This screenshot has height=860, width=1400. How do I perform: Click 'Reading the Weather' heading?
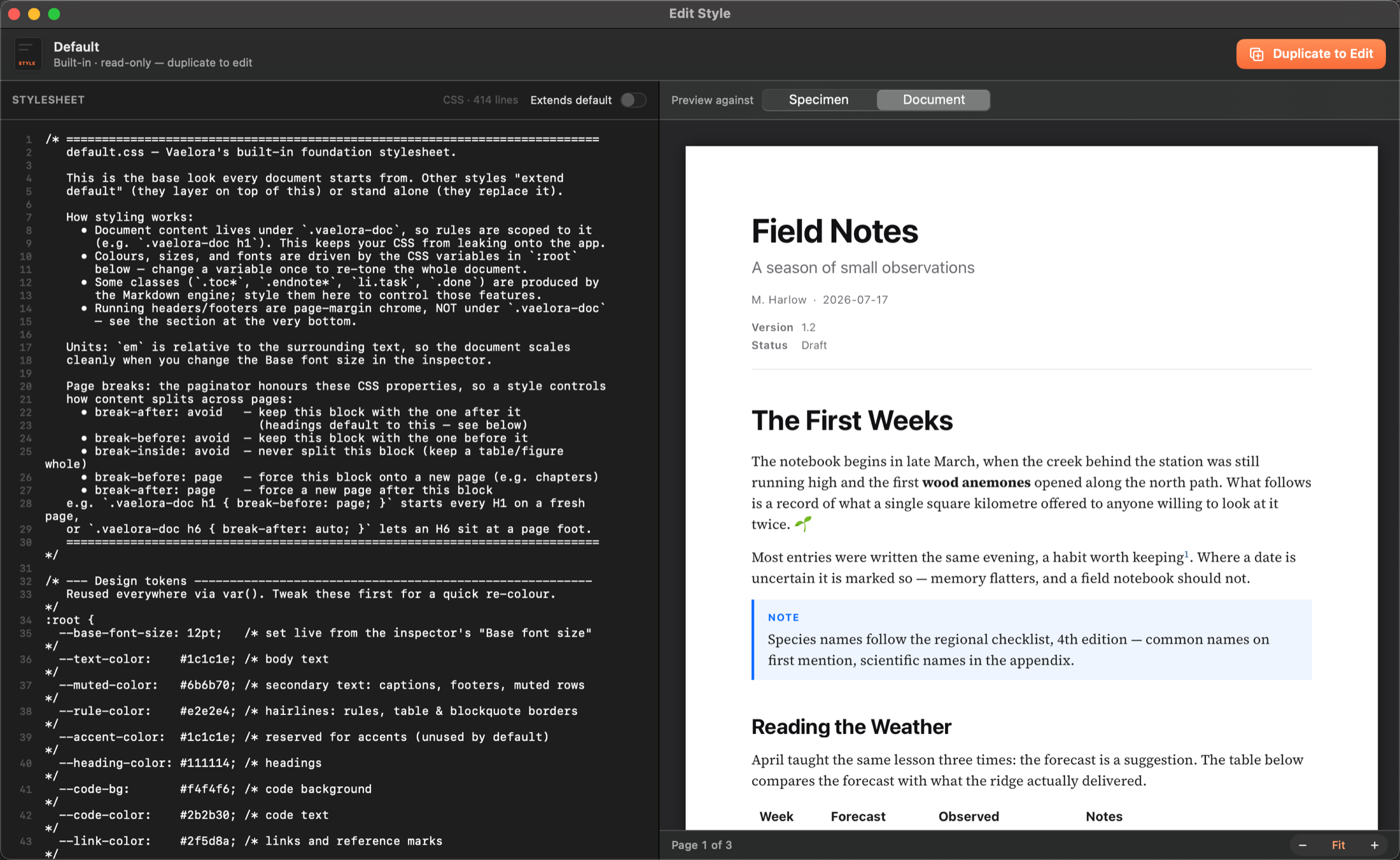click(x=851, y=727)
